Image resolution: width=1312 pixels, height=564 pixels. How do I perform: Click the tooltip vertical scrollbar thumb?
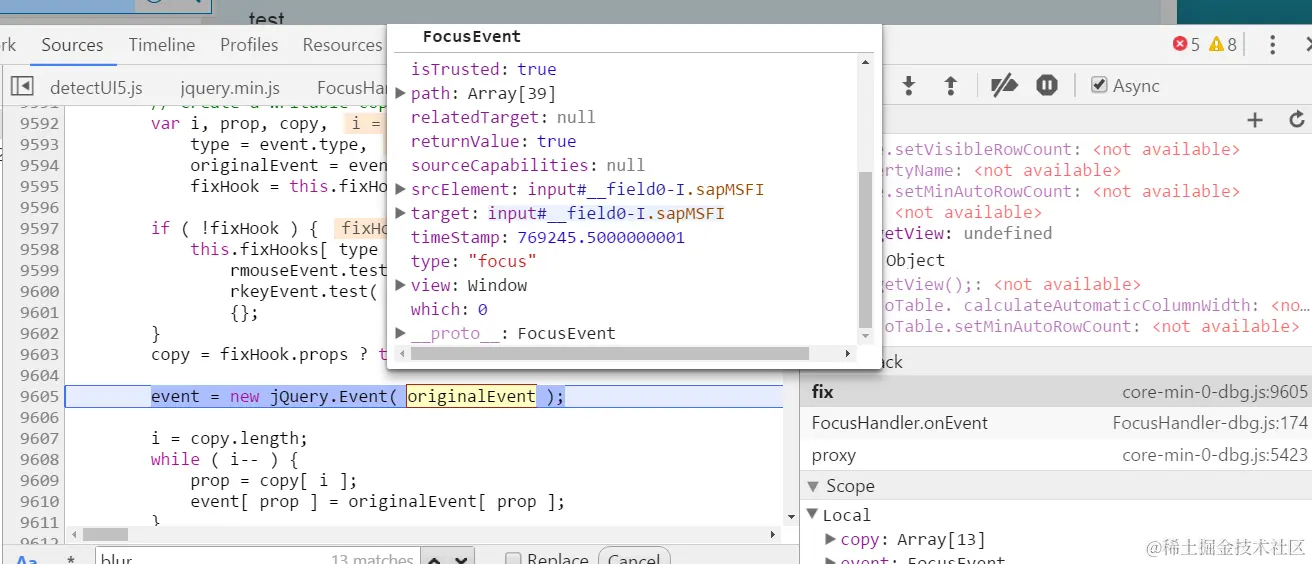(866, 249)
